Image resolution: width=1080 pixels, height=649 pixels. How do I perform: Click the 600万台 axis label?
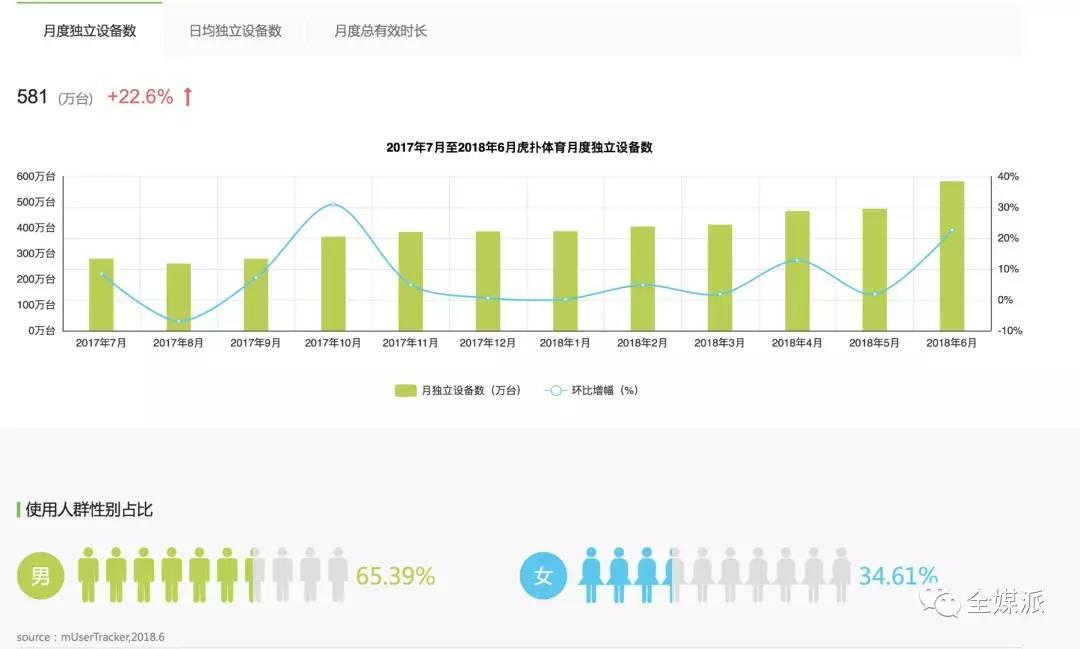click(36, 176)
